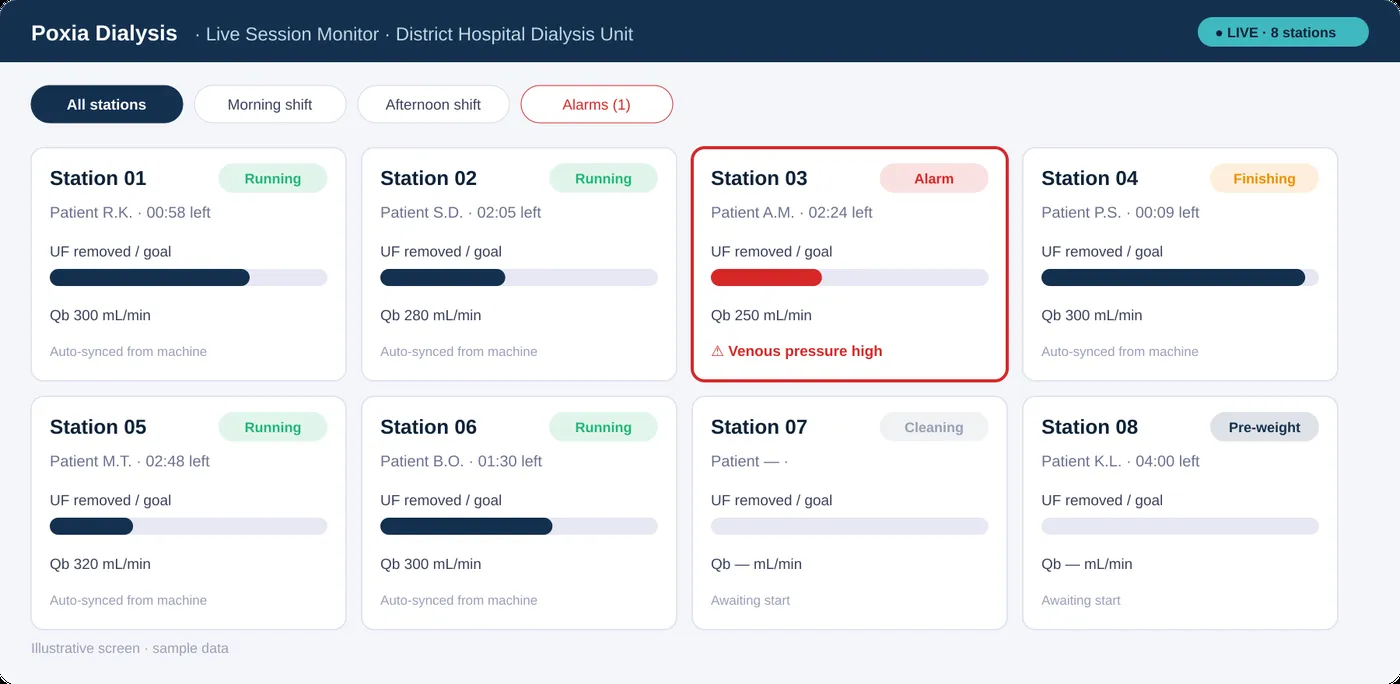Click the Qb 250 mL/min value
The width and height of the screenshot is (1400, 684).
click(761, 315)
